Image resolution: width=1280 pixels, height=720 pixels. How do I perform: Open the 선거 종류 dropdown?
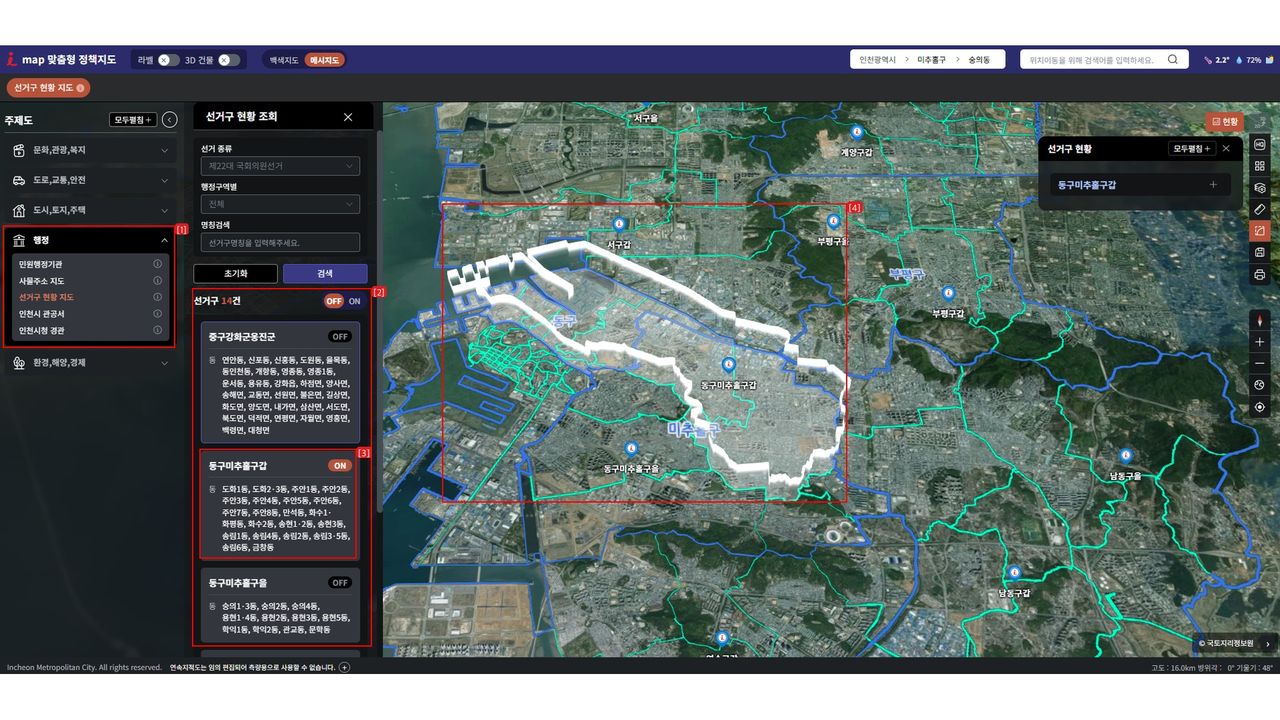(x=280, y=166)
